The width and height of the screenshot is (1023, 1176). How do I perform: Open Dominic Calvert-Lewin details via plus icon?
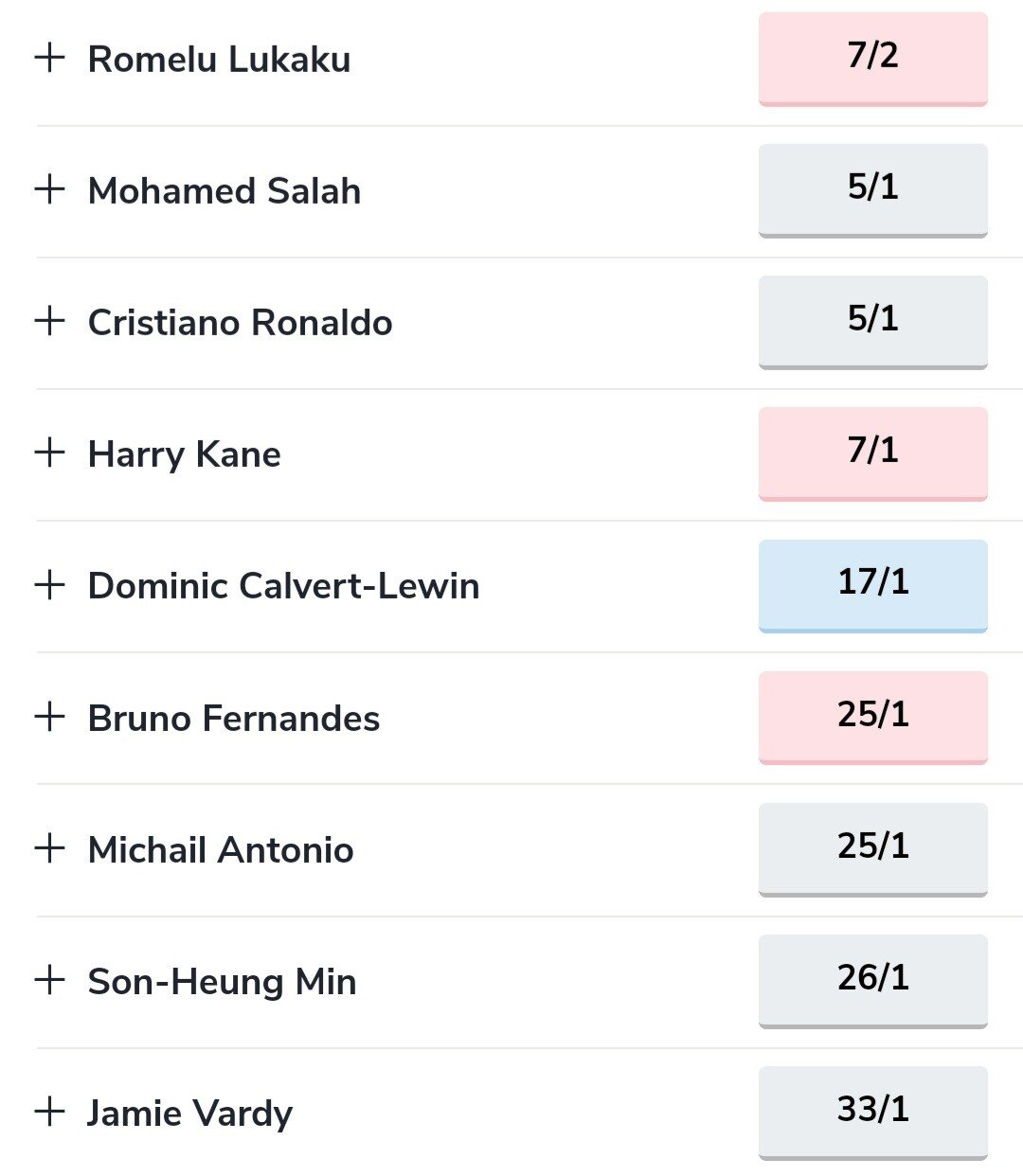click(49, 585)
